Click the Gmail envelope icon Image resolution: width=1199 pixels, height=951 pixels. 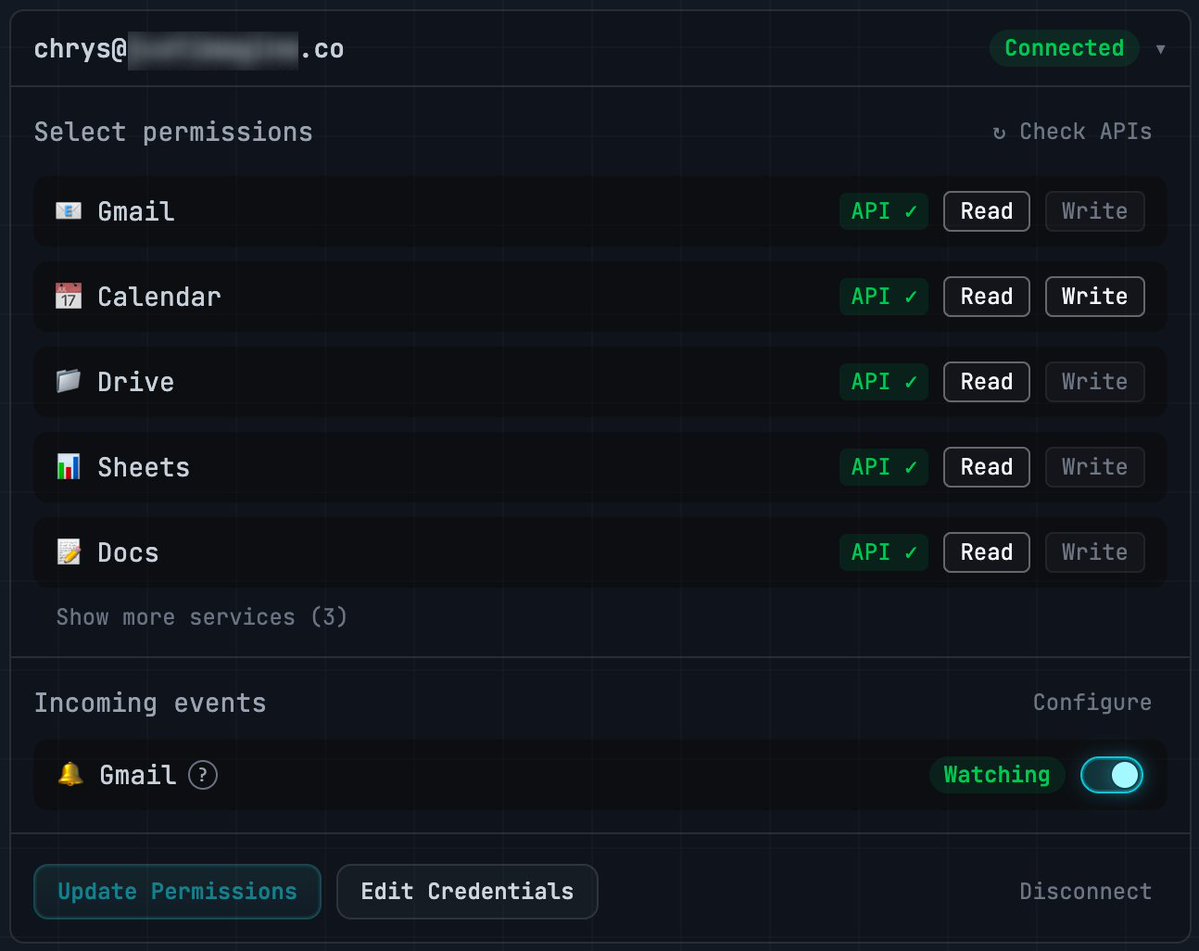(68, 211)
